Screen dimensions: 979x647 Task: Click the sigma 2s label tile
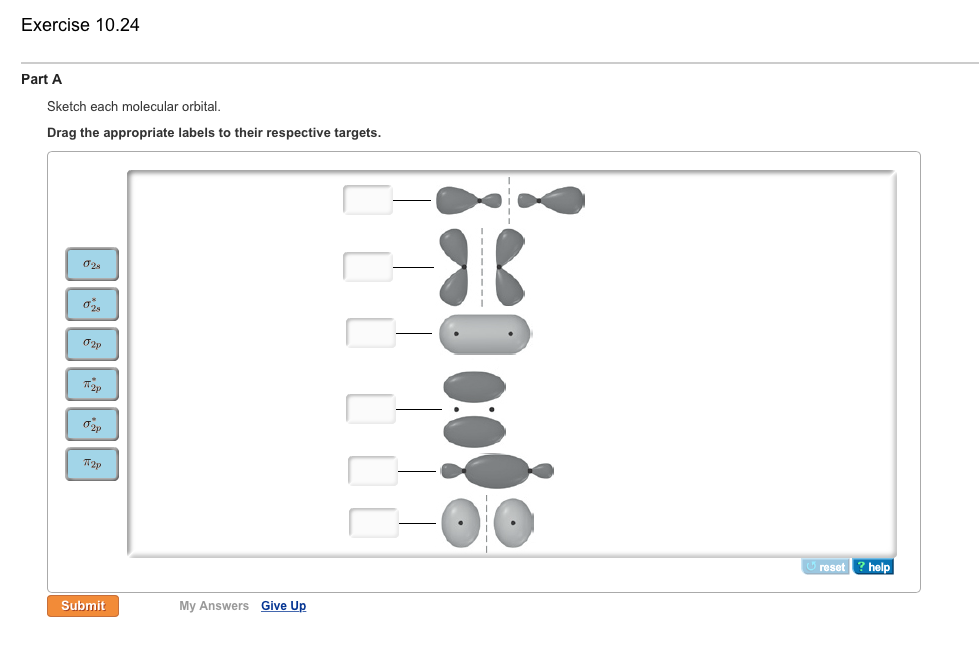pyautogui.click(x=92, y=265)
